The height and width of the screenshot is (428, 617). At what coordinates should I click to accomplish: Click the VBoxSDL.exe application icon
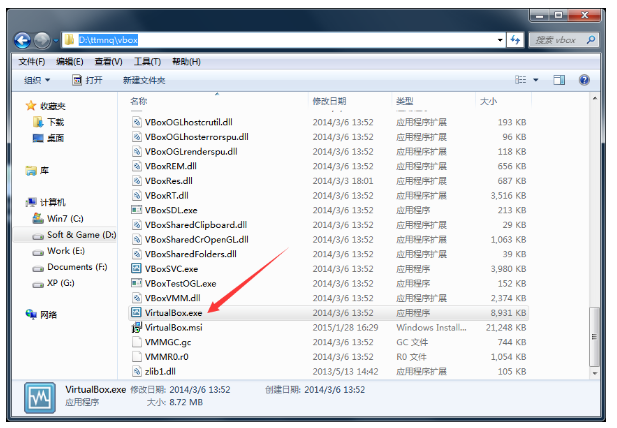(136, 210)
